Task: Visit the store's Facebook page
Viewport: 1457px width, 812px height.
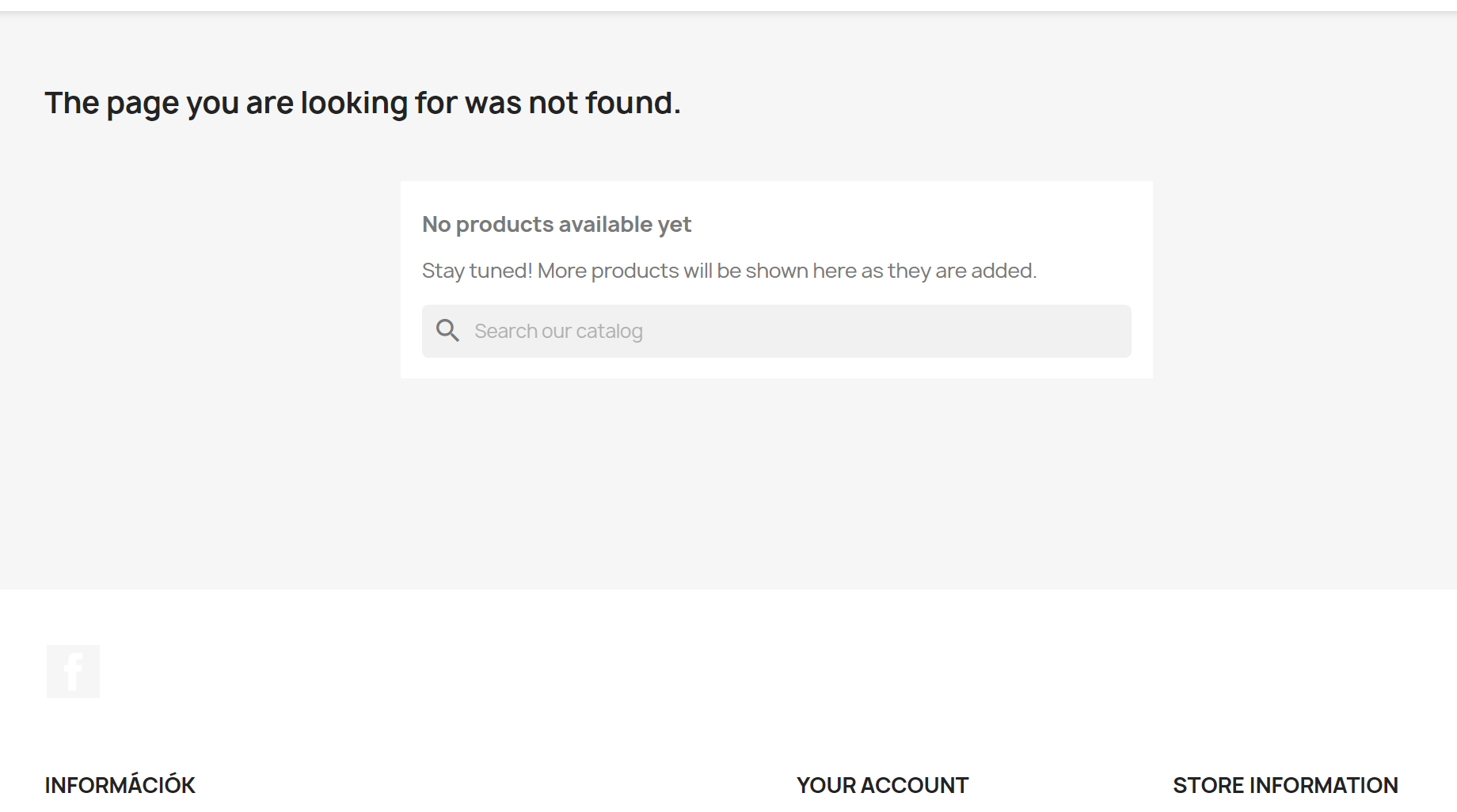Action: tap(73, 671)
